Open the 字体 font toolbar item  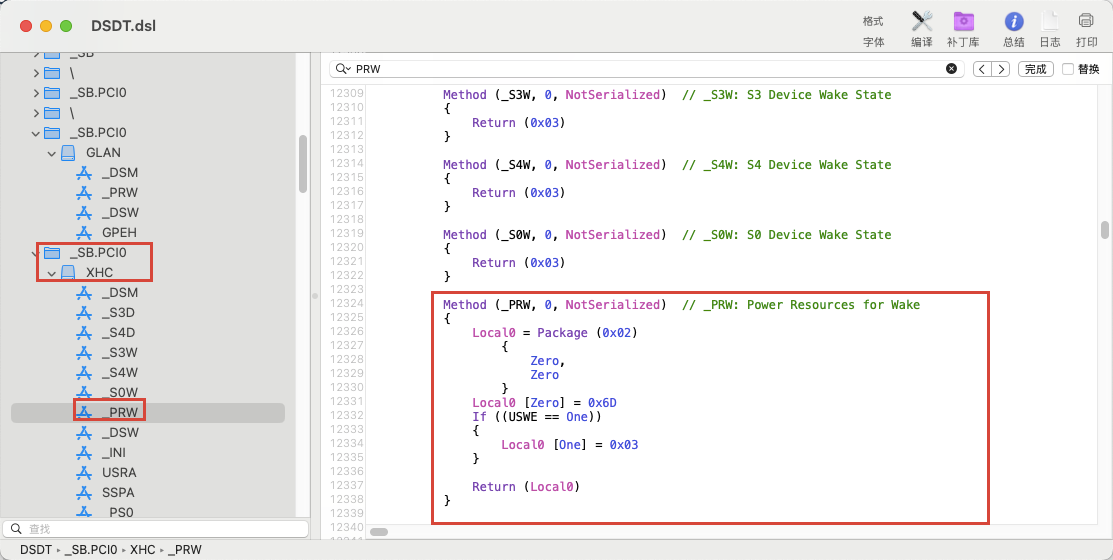pos(874,42)
